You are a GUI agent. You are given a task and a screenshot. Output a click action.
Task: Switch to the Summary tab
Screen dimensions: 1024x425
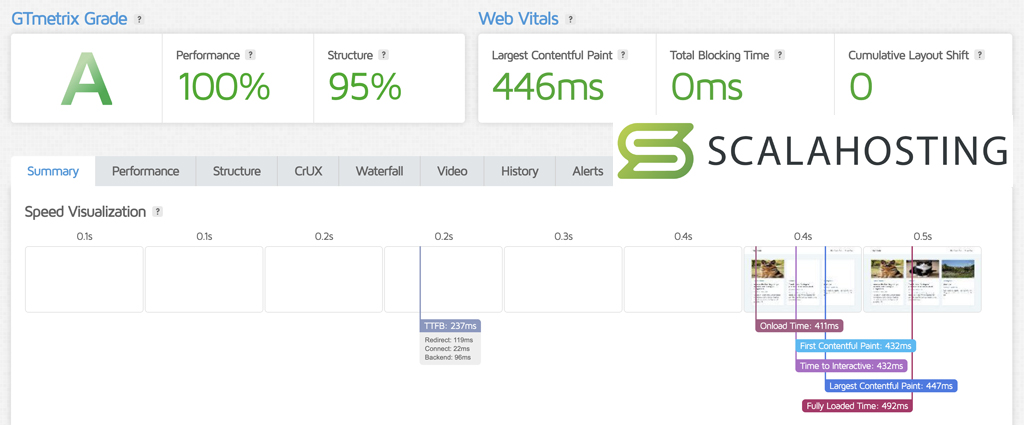pos(53,171)
